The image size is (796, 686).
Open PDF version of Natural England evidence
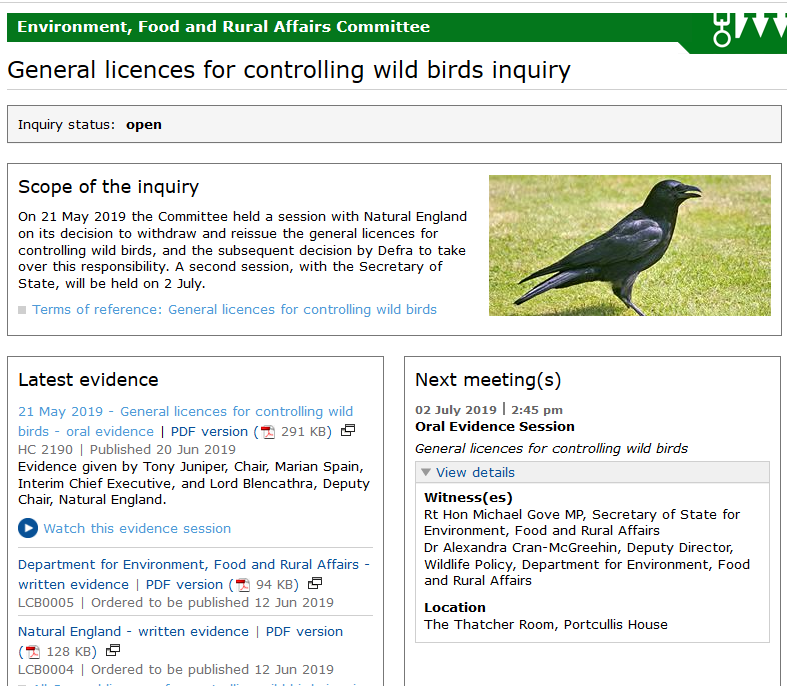tap(304, 632)
